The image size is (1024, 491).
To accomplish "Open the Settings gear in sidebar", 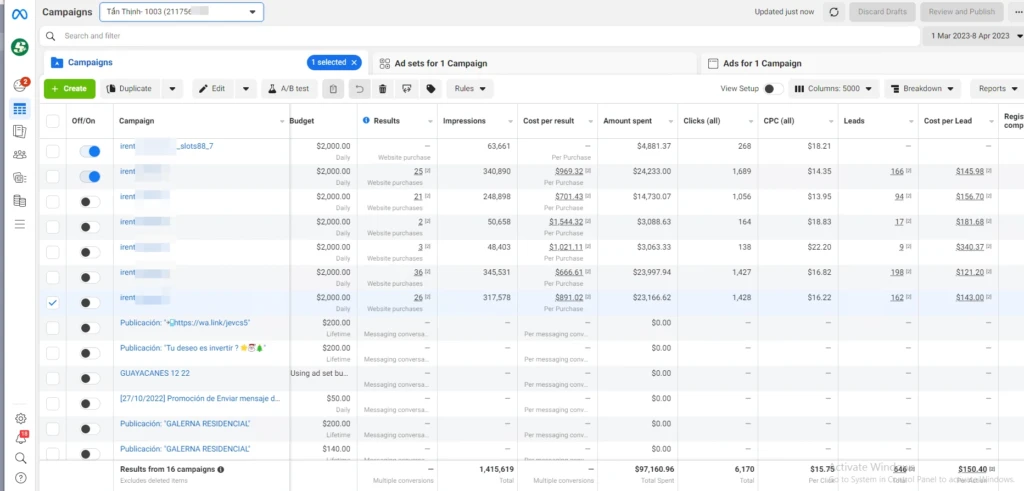I will pos(20,419).
